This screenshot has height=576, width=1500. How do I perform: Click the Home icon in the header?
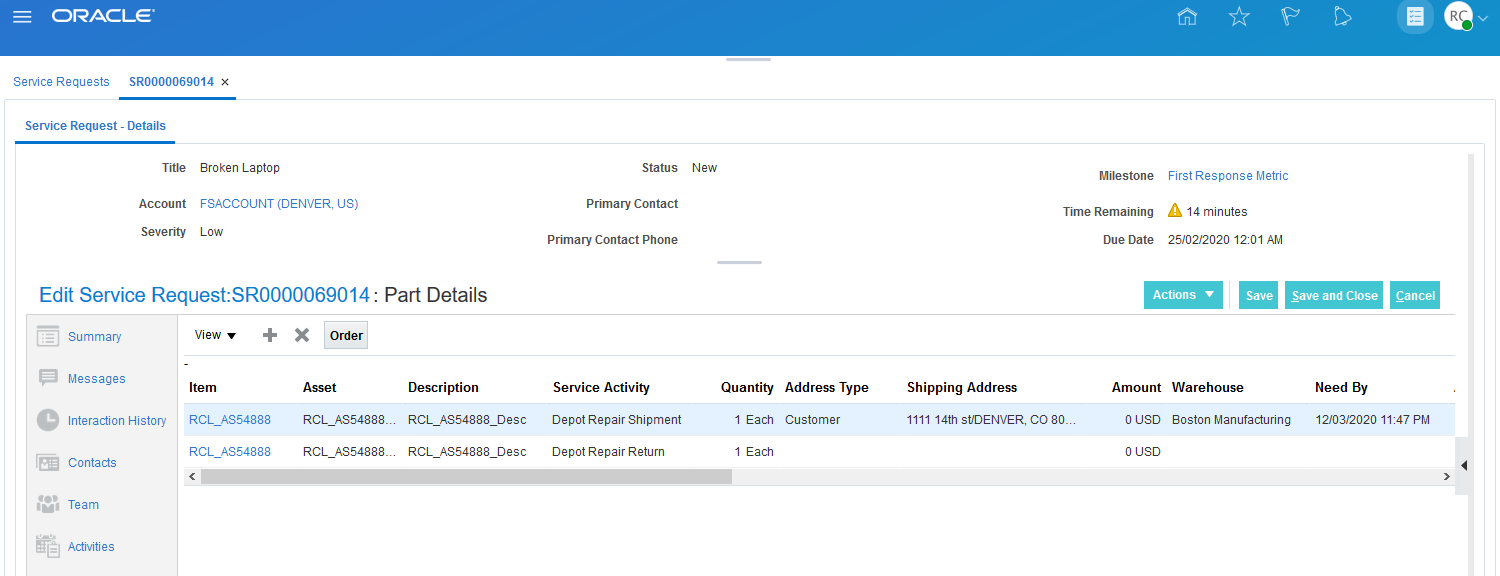pyautogui.click(x=1187, y=16)
